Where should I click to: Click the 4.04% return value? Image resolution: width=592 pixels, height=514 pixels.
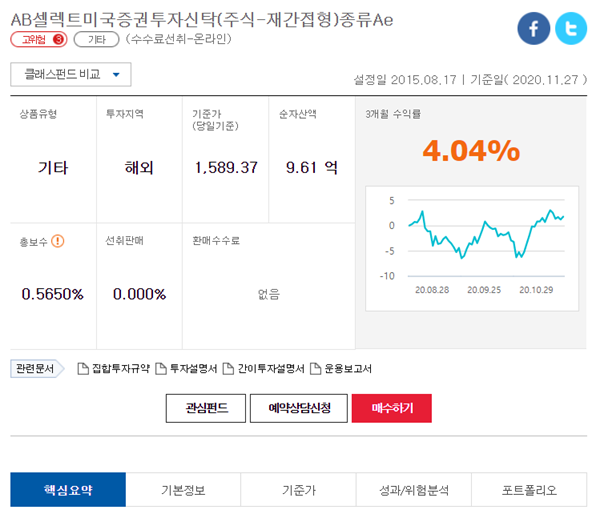[471, 151]
